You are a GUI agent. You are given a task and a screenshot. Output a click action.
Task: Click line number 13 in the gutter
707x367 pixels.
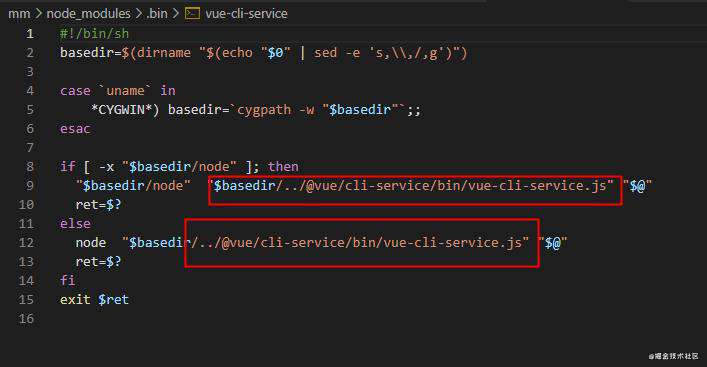26,261
